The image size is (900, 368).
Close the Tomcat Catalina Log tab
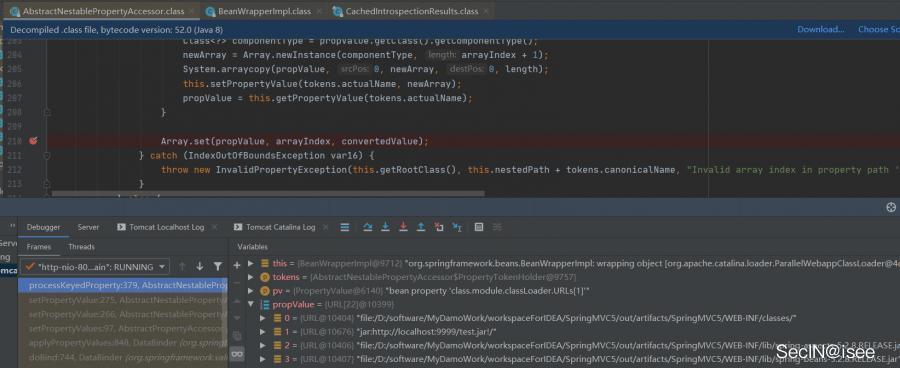(325, 227)
